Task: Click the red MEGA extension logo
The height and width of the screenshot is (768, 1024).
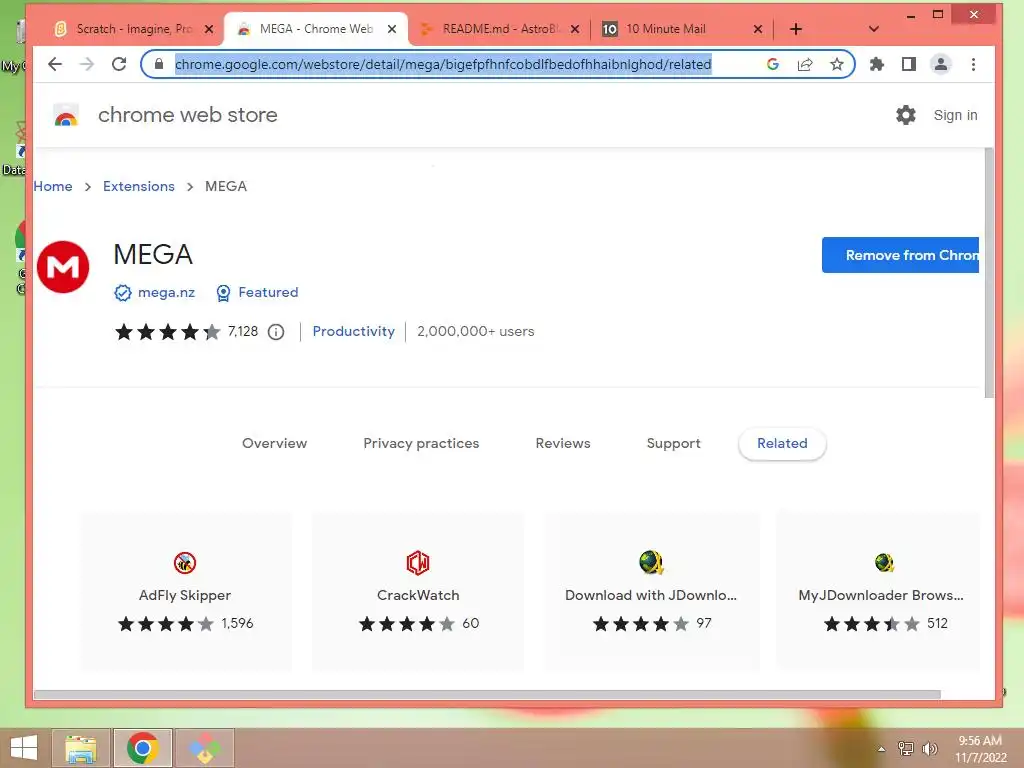Action: coord(63,266)
